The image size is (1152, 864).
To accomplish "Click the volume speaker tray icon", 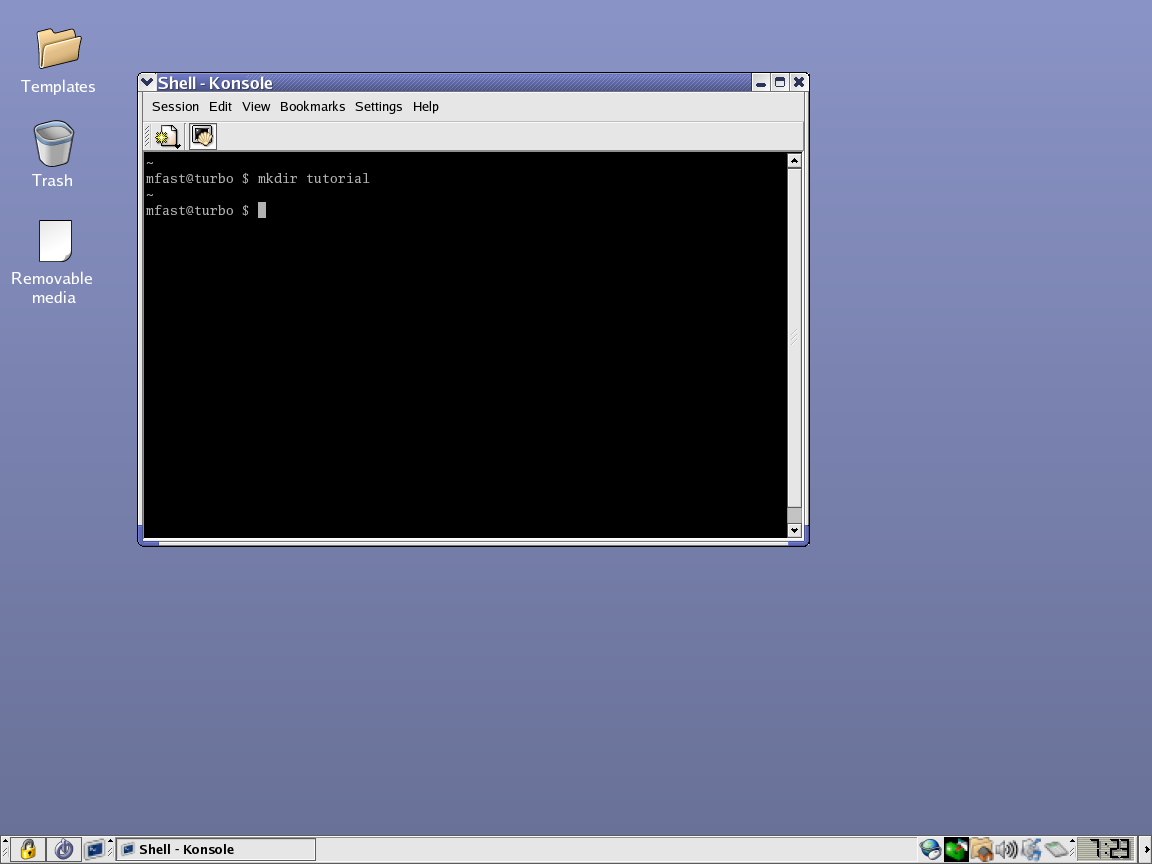I will tap(1006, 849).
